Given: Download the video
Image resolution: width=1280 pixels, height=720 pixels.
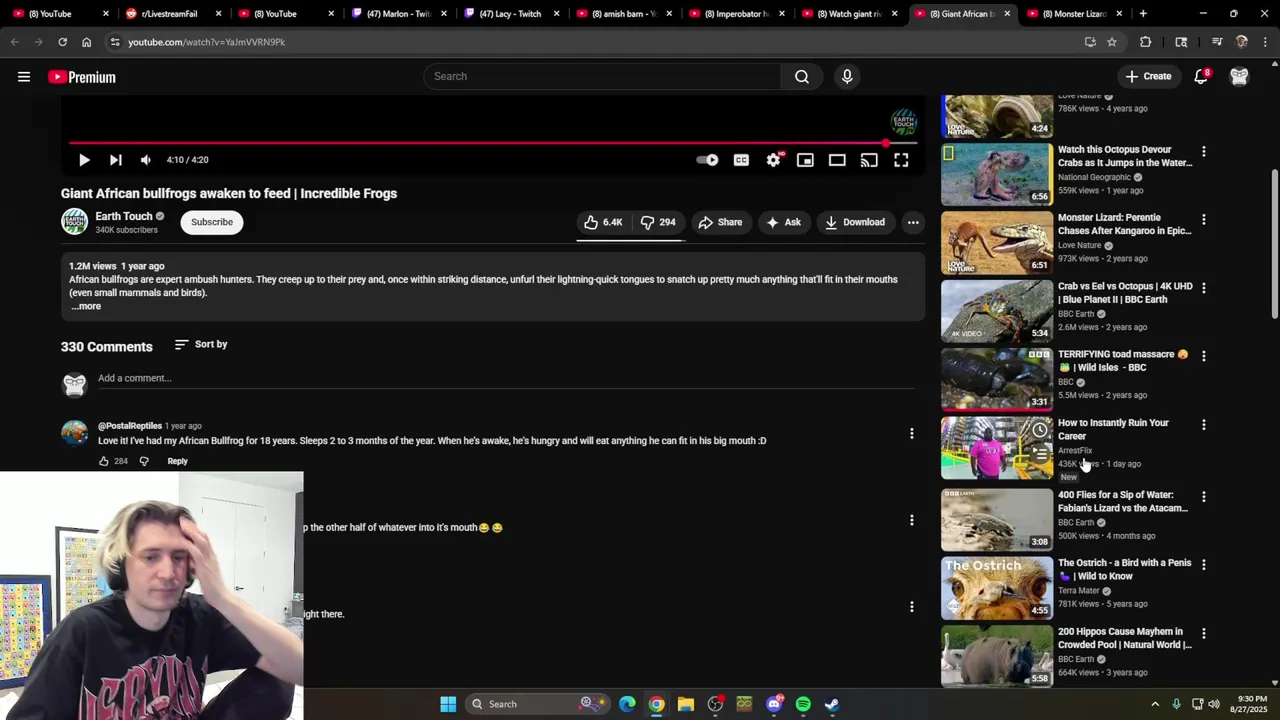Looking at the screenshot, I should (x=855, y=222).
